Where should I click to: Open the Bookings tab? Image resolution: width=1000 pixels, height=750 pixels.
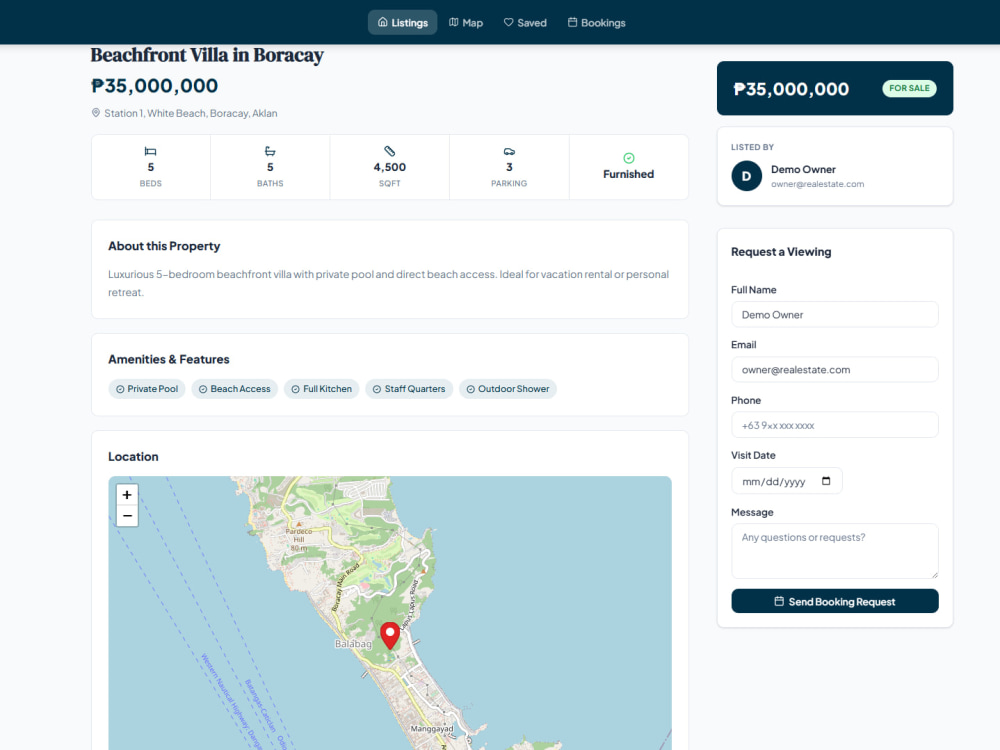(596, 22)
